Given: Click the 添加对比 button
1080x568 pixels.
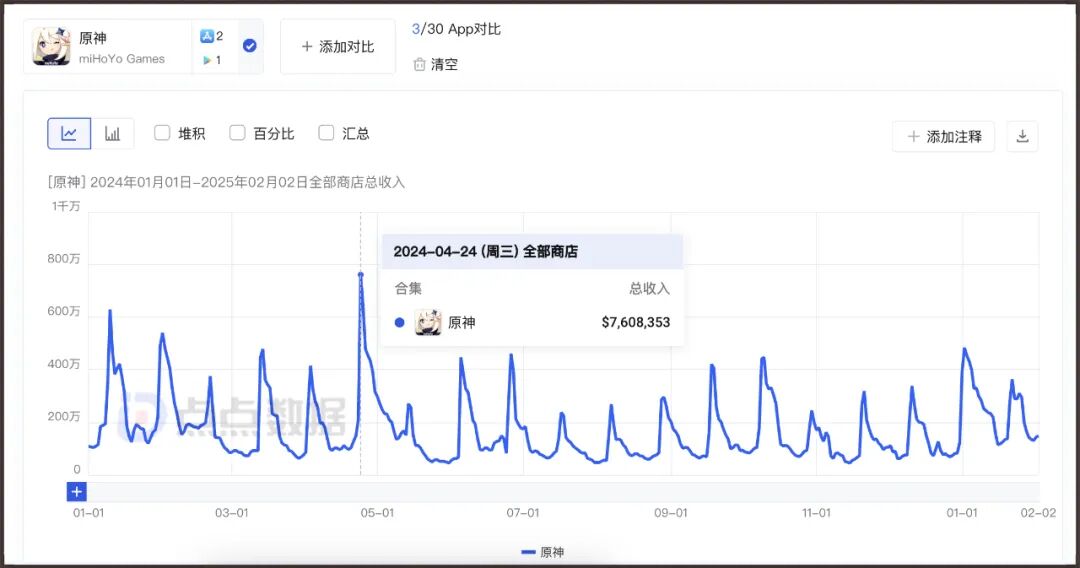Looking at the screenshot, I should point(338,47).
